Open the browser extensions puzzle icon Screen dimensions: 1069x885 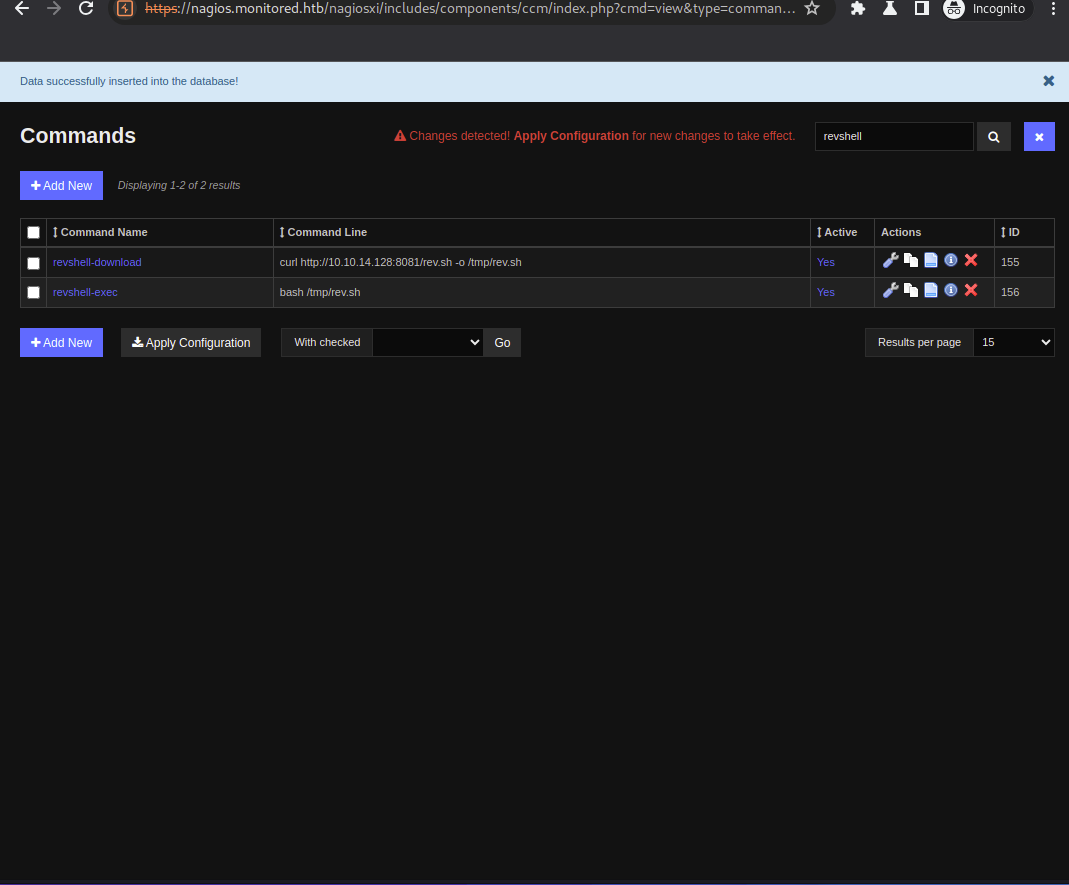pyautogui.click(x=858, y=9)
